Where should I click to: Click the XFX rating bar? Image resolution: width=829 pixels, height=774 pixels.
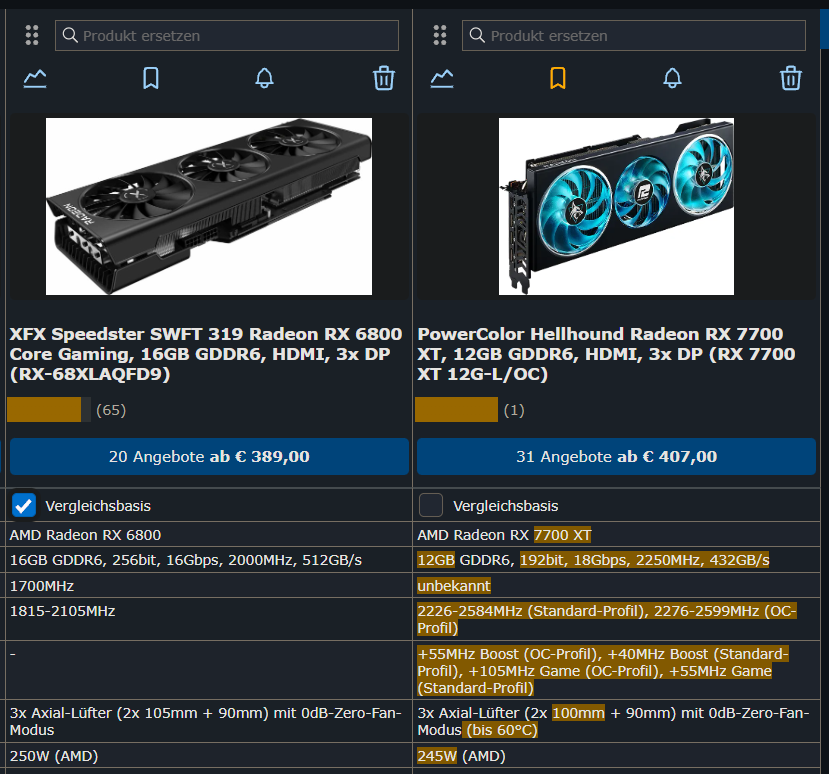[49, 410]
